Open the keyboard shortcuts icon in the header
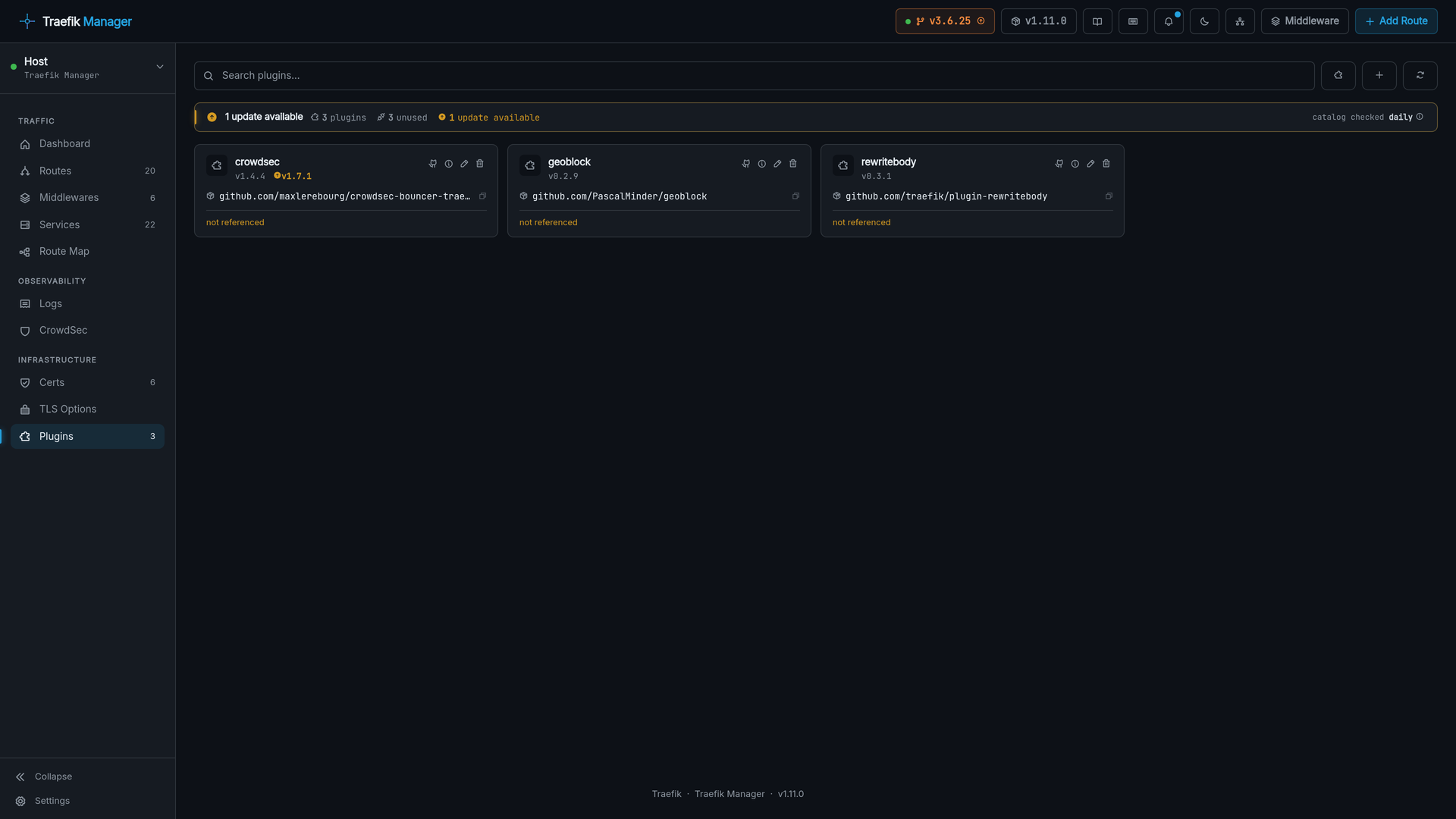The image size is (1456, 819). click(x=1133, y=21)
